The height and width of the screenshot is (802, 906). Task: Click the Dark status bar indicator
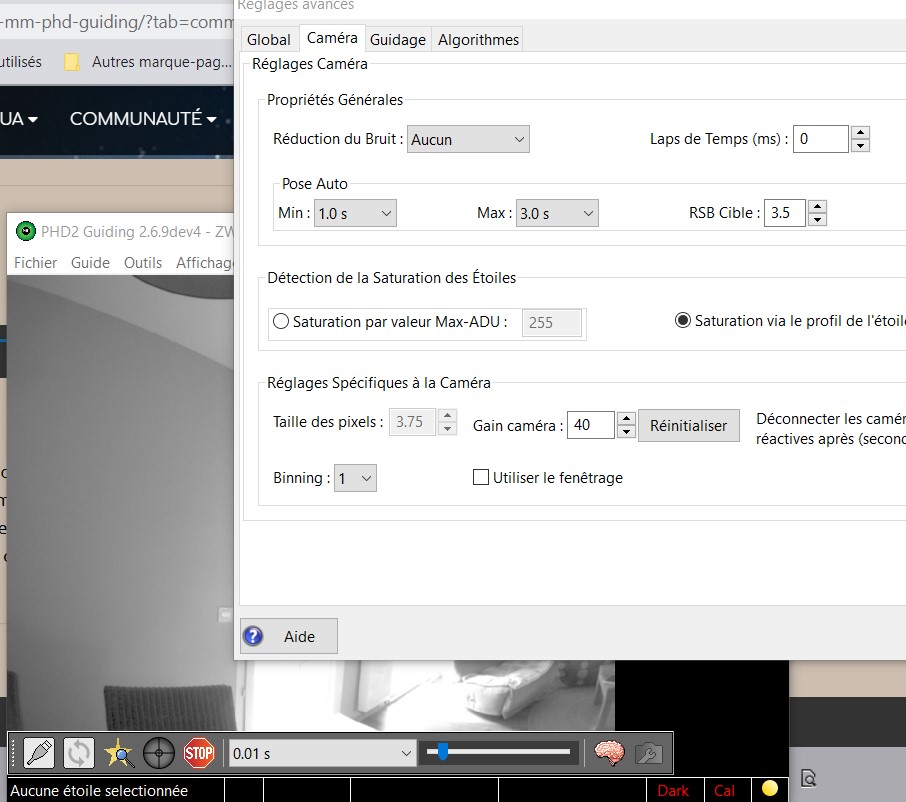[673, 790]
